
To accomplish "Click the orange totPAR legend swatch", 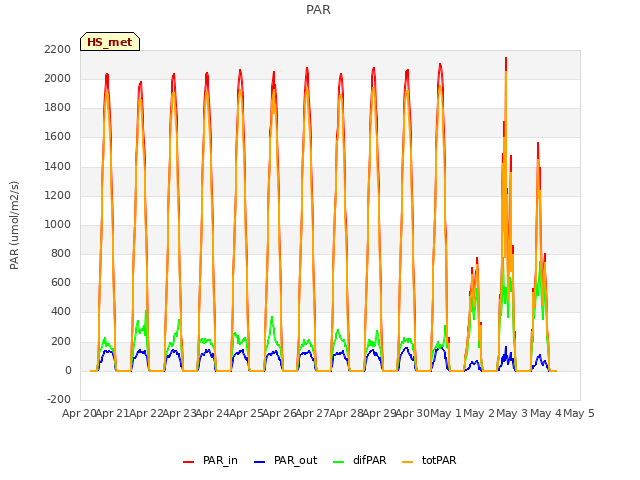I will coord(407,462).
